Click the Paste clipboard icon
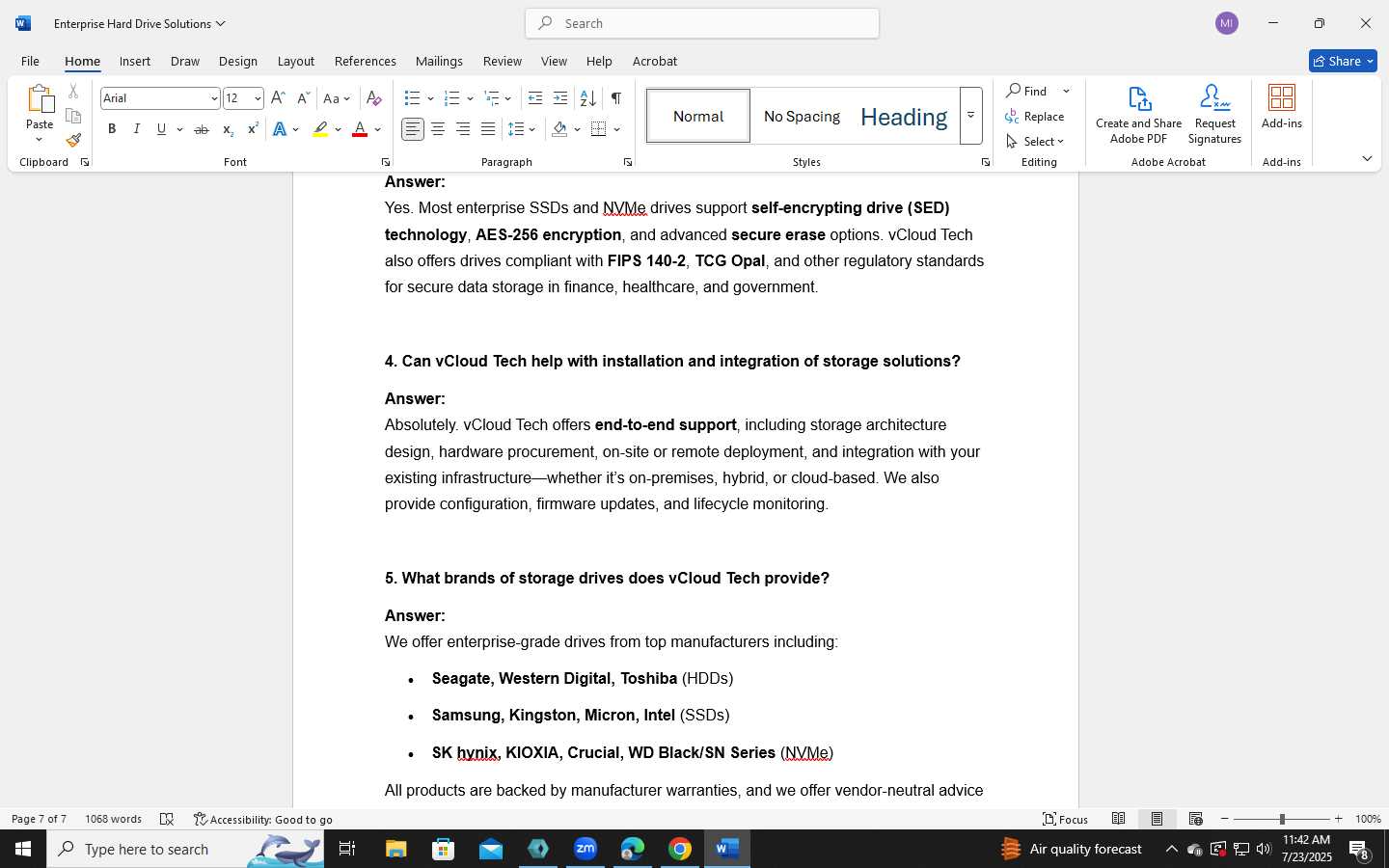Image resolution: width=1389 pixels, height=868 pixels. 40,99
